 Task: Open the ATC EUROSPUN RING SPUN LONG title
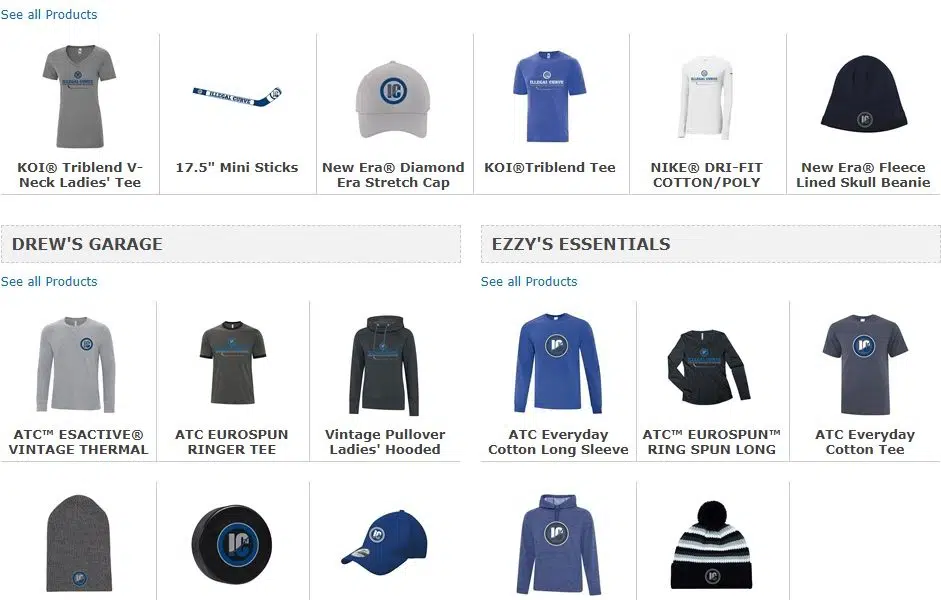tap(712, 442)
